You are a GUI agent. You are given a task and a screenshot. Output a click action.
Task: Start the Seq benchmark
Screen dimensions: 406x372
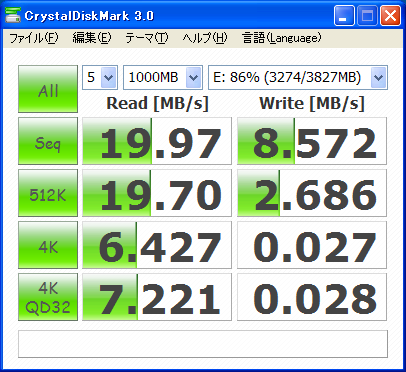click(48, 141)
